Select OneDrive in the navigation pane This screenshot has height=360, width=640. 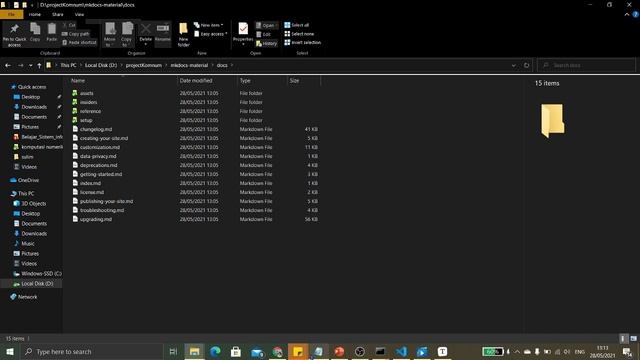tap(28, 180)
